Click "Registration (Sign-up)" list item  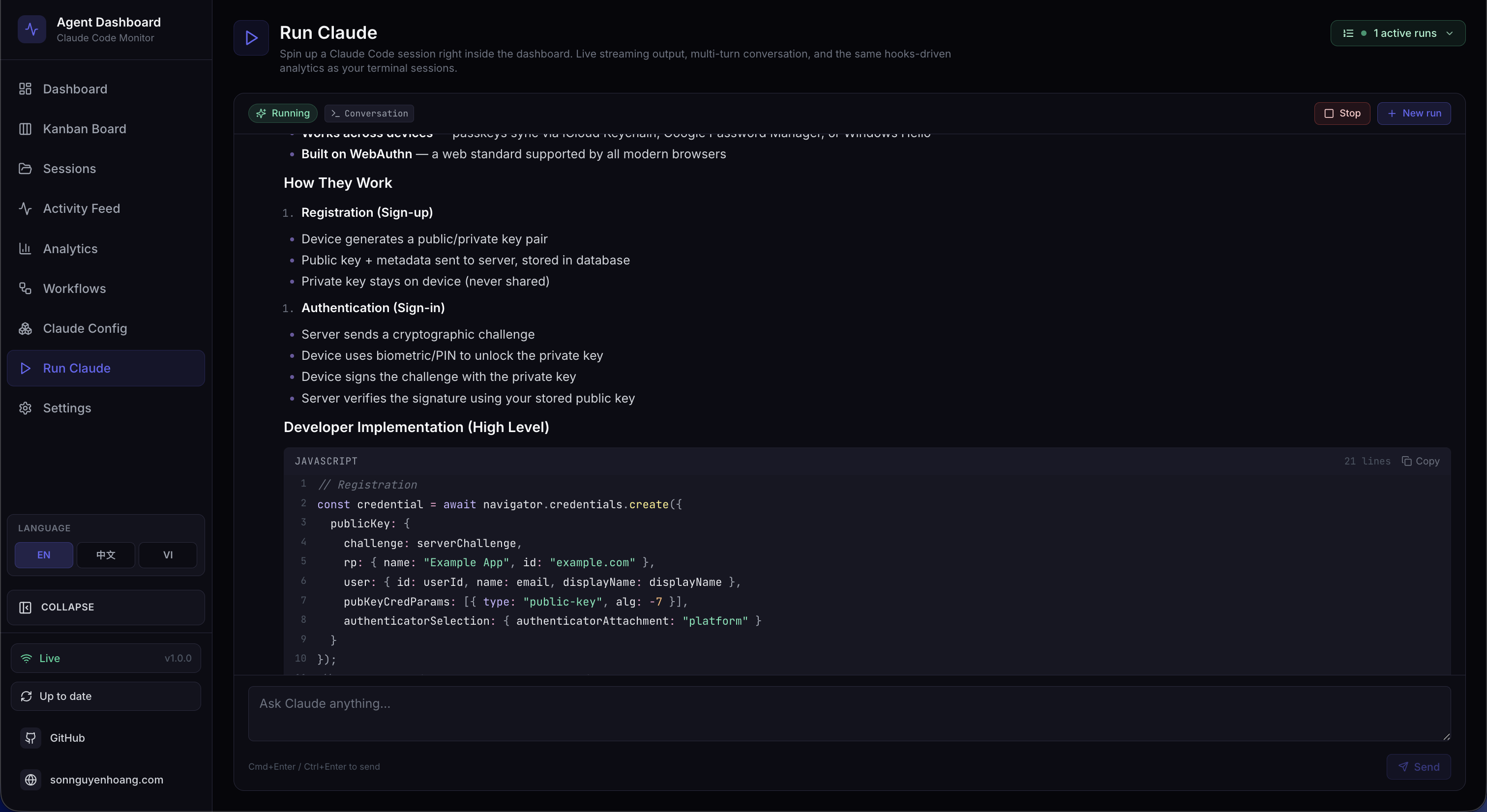point(367,212)
